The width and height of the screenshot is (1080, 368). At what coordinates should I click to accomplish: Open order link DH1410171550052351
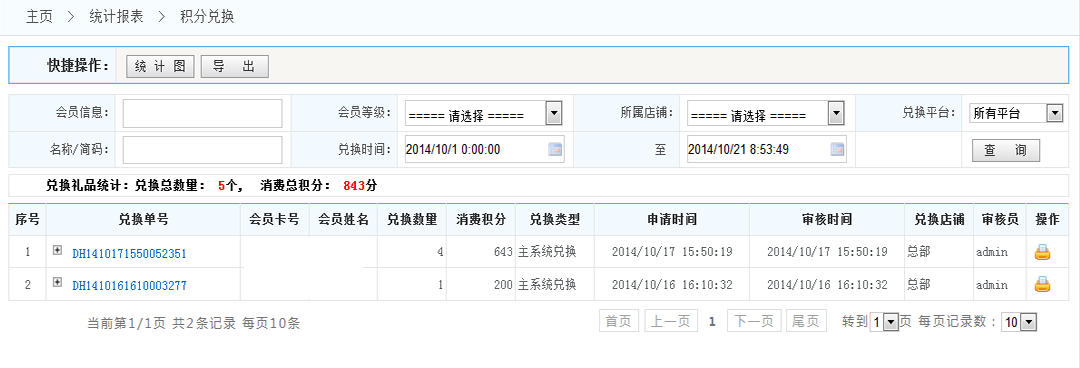[x=129, y=254]
